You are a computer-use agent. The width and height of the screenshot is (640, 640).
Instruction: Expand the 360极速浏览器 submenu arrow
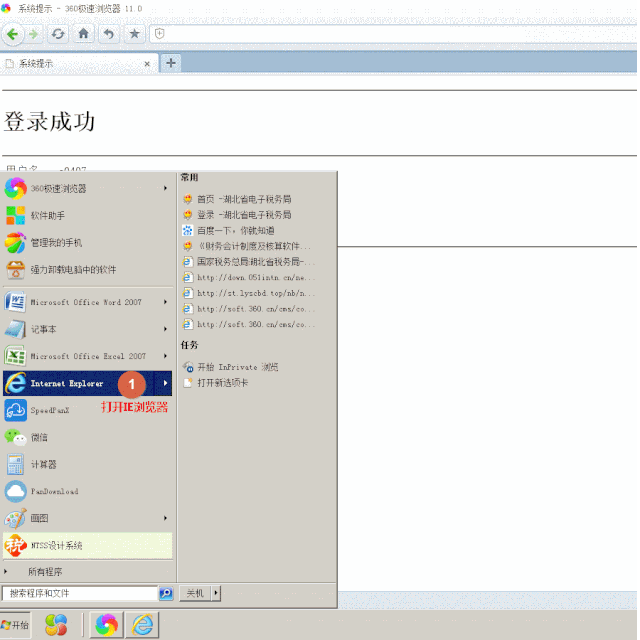pyautogui.click(x=165, y=188)
